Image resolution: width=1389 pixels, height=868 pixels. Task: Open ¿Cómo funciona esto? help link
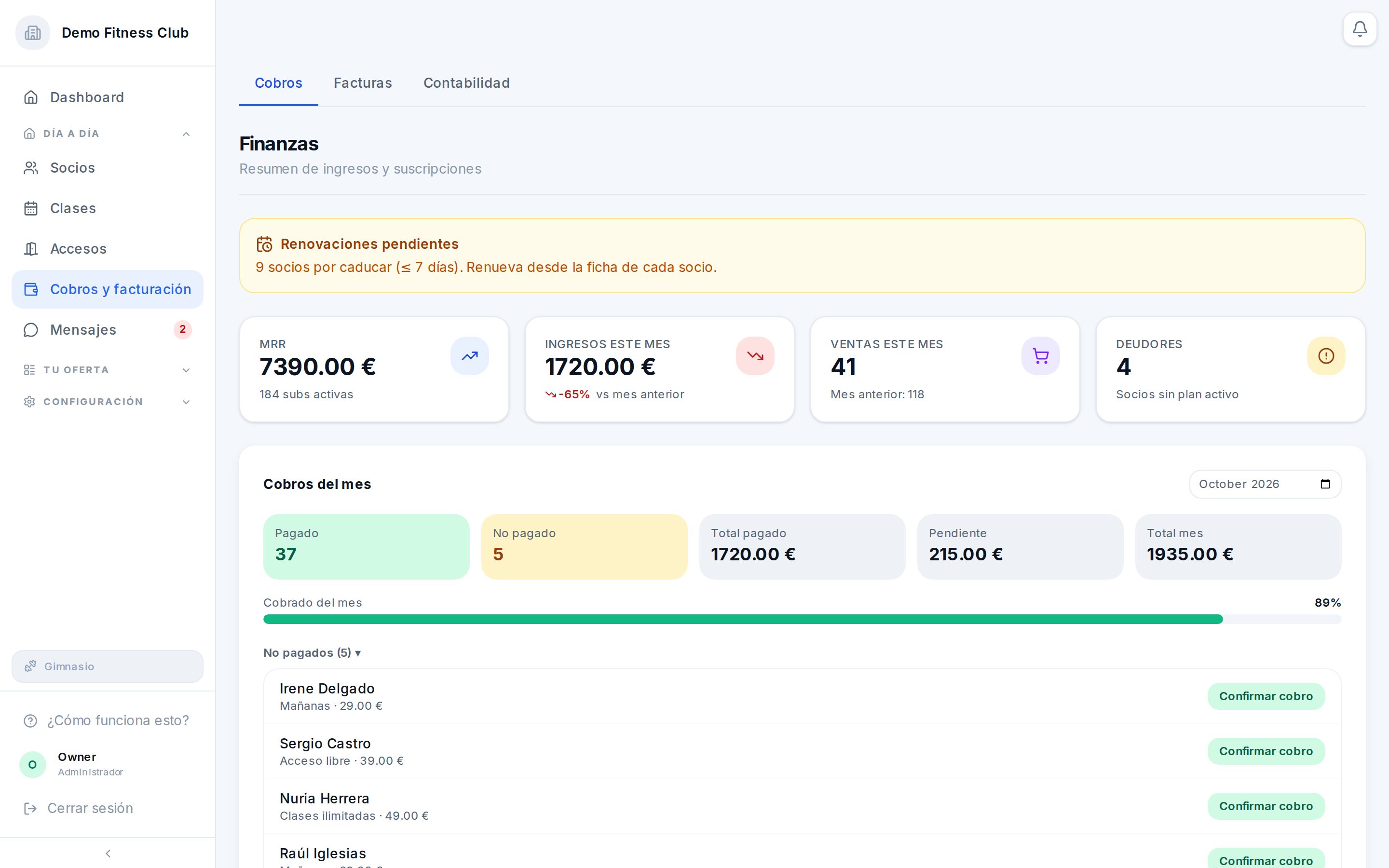pos(107,720)
